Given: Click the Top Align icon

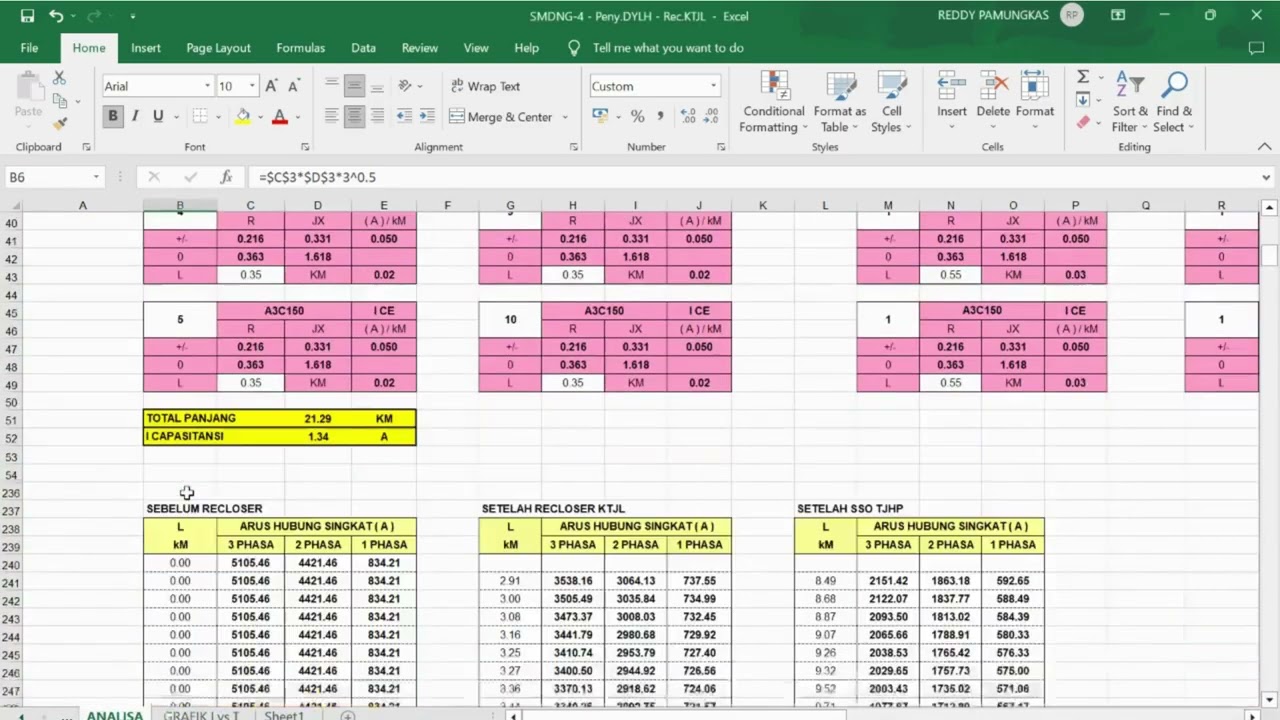Looking at the screenshot, I should 331,86.
